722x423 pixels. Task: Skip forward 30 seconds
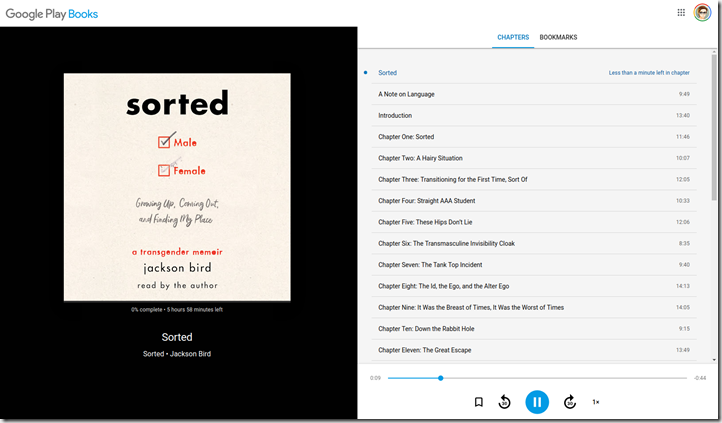click(570, 402)
